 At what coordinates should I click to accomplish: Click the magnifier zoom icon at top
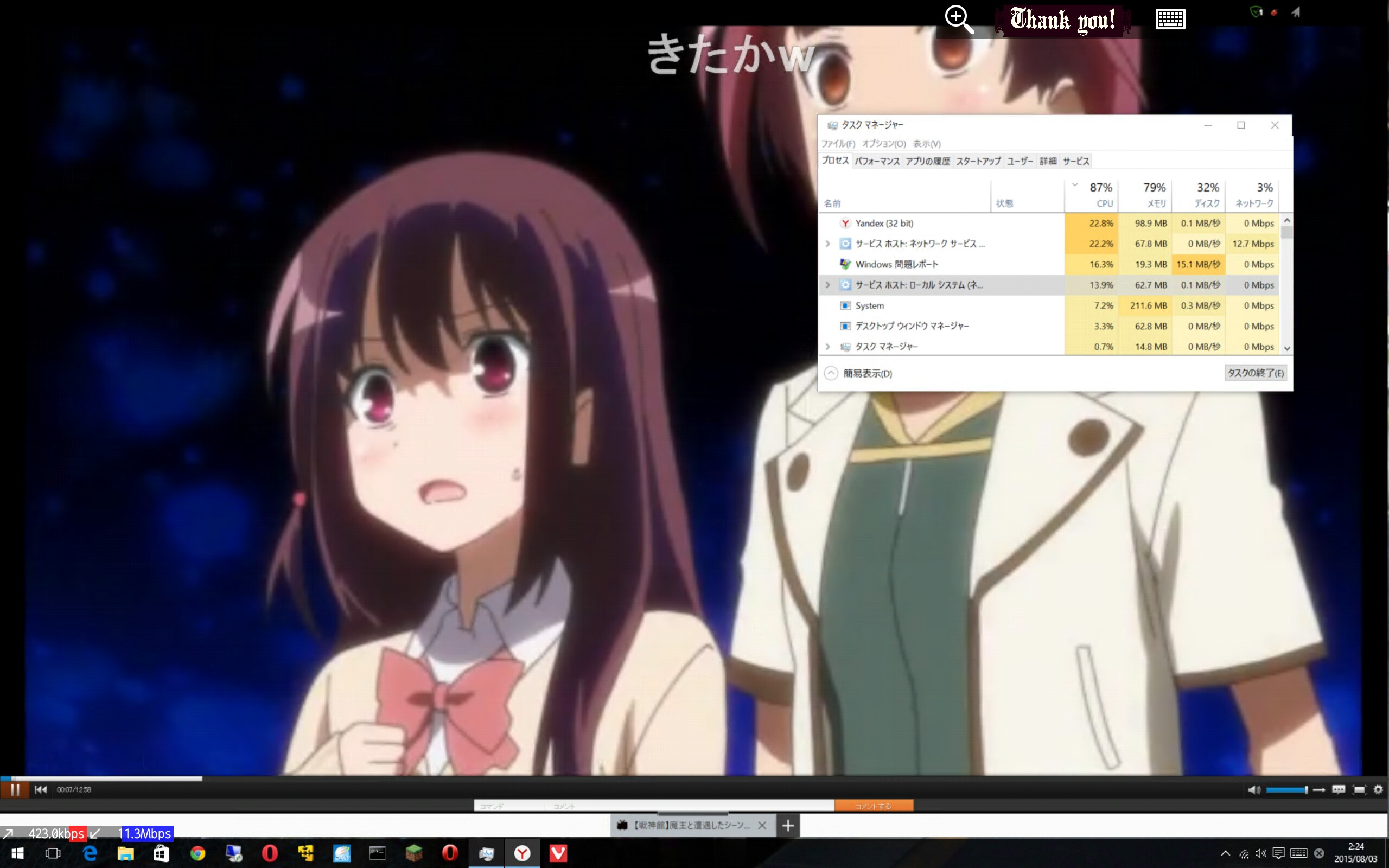[959, 20]
